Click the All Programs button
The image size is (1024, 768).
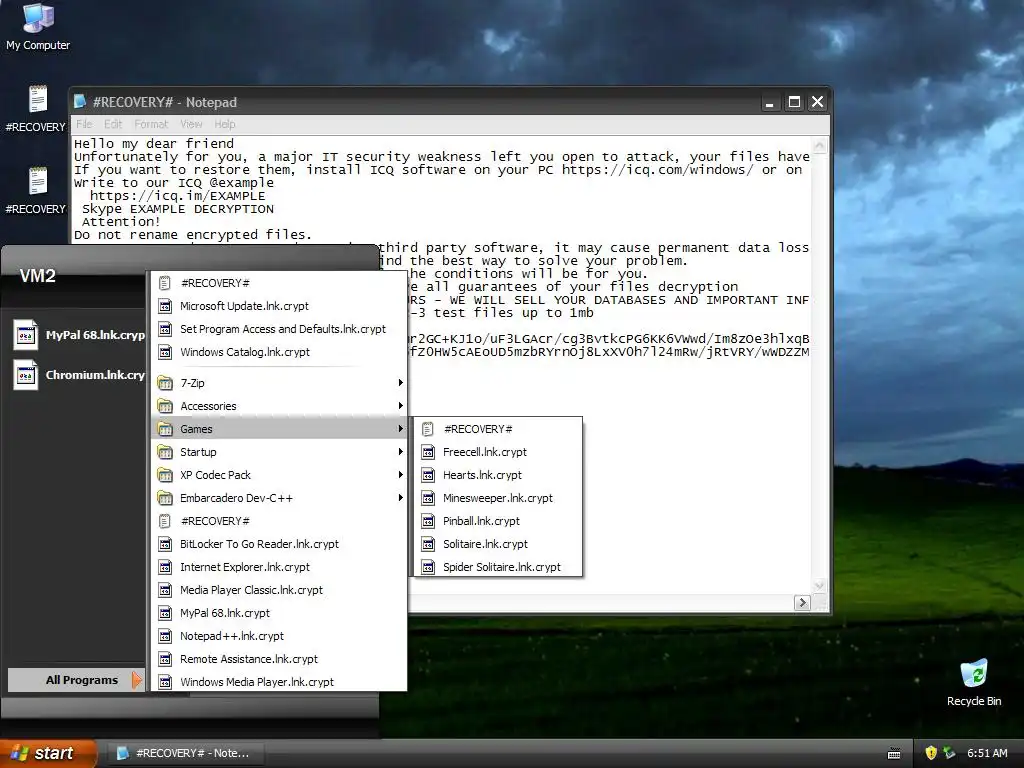coord(76,680)
